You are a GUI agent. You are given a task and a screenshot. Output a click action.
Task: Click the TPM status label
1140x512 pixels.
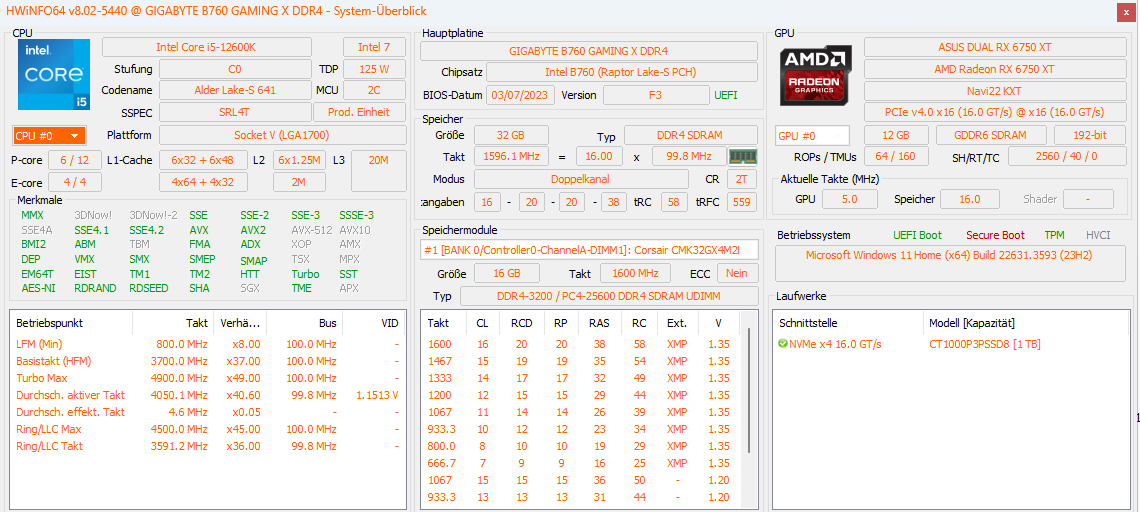click(1054, 235)
